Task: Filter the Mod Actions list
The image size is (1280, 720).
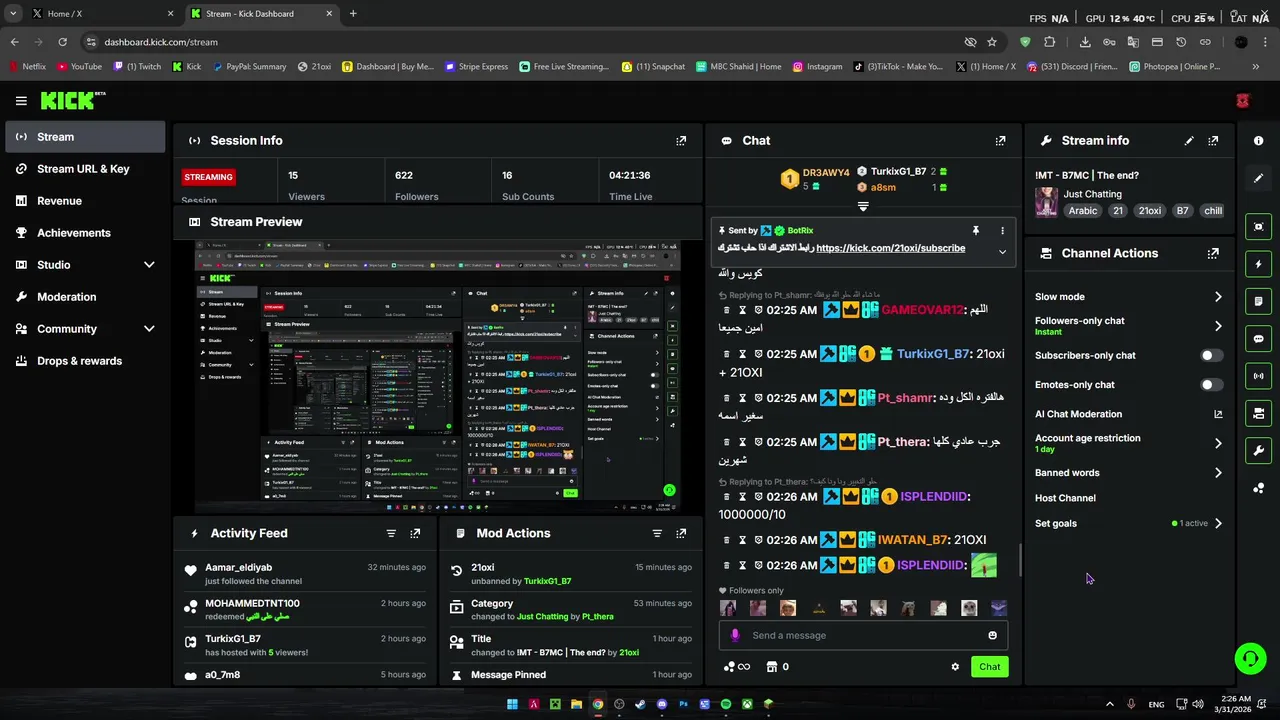Action: (657, 534)
